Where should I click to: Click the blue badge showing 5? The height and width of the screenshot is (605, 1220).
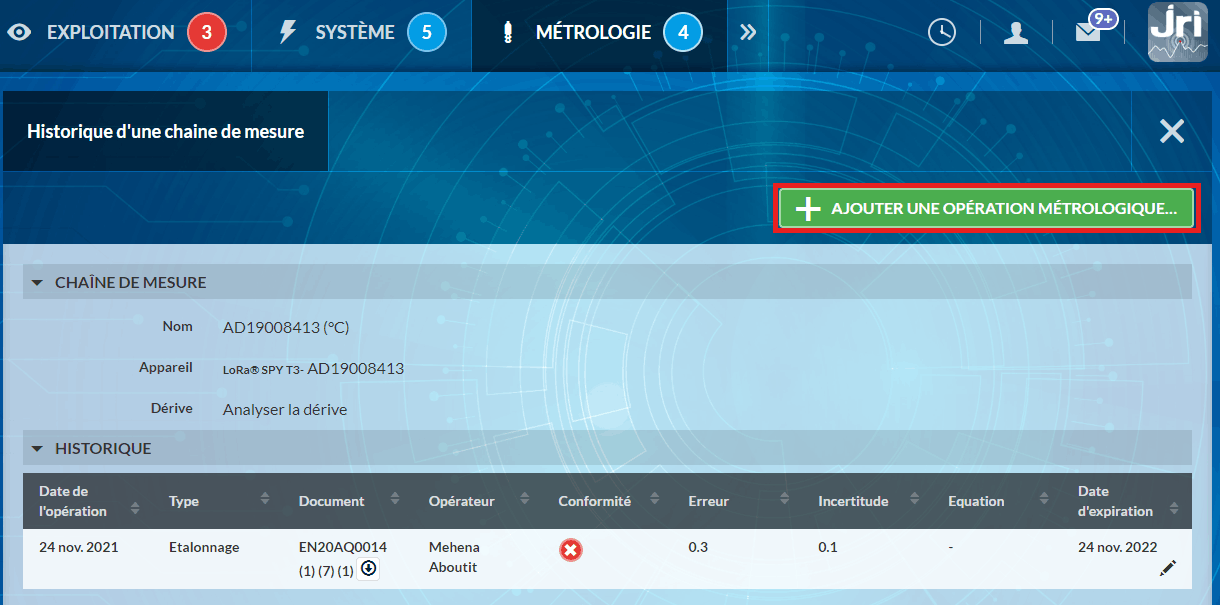click(427, 32)
